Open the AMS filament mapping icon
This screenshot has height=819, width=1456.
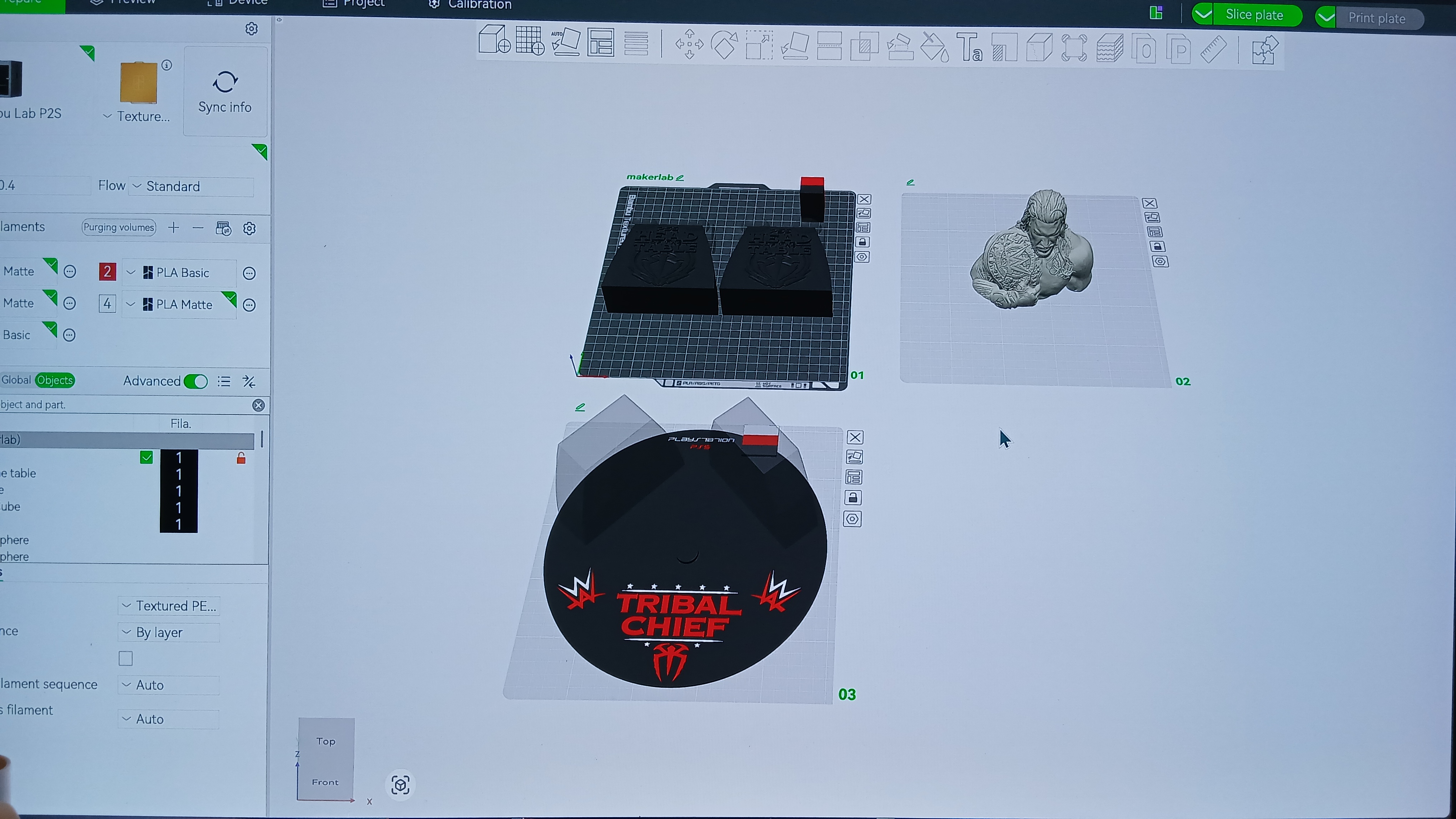[223, 228]
